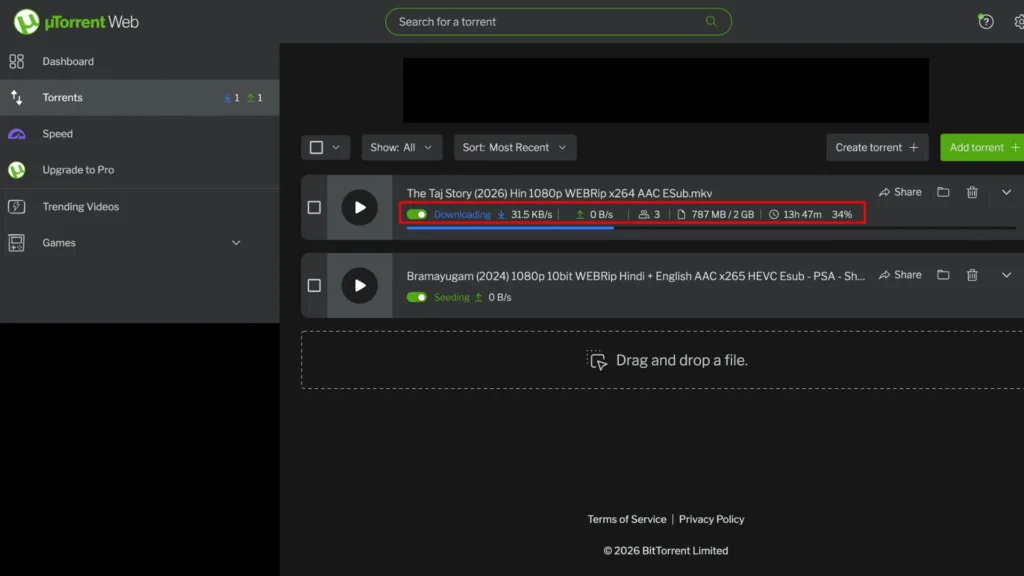Play the Bramayugam torrent
The height and width of the screenshot is (576, 1024).
(x=359, y=285)
